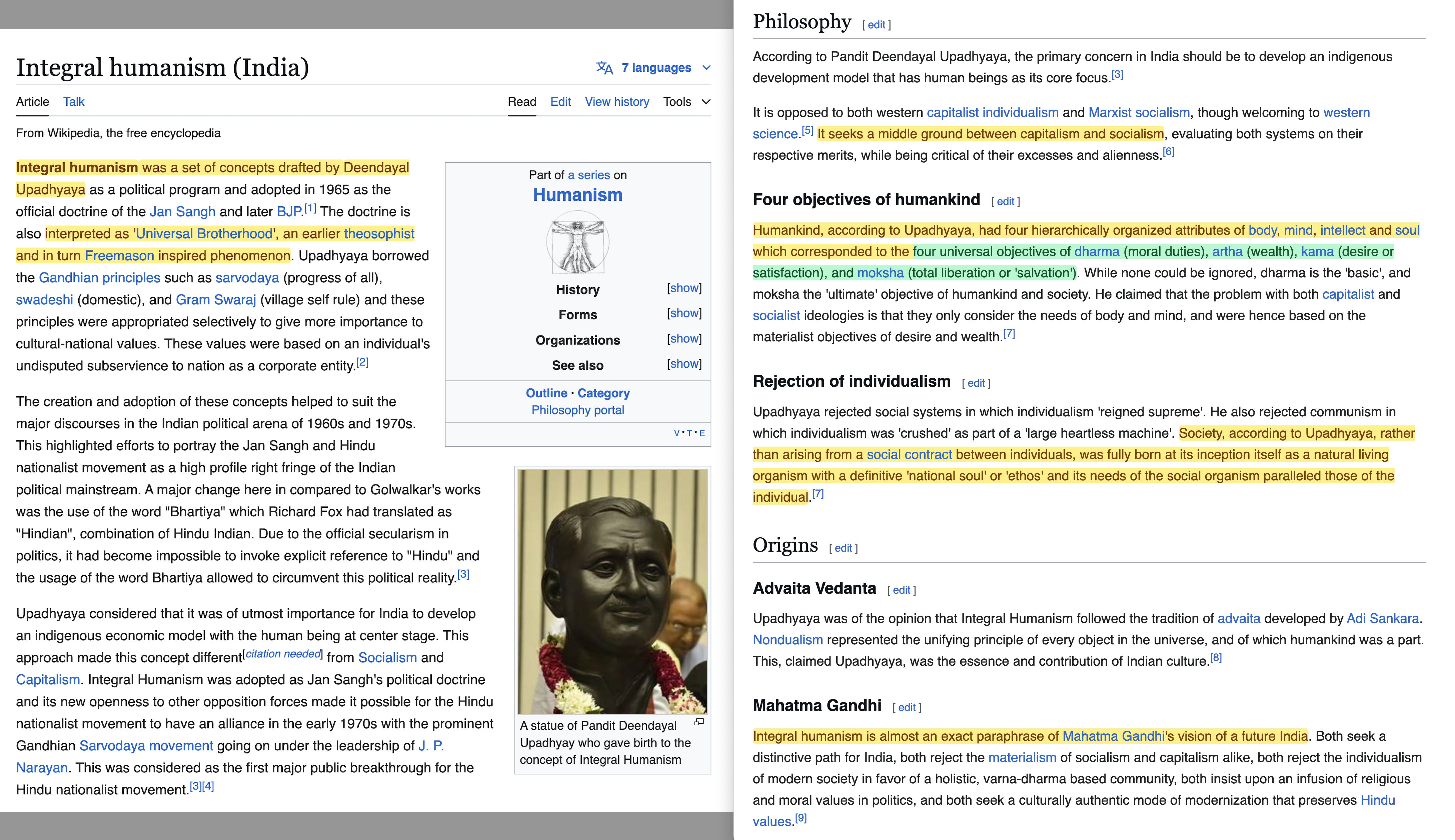Open the Philosophy portal link
This screenshot has height=840, width=1455.
click(577, 410)
